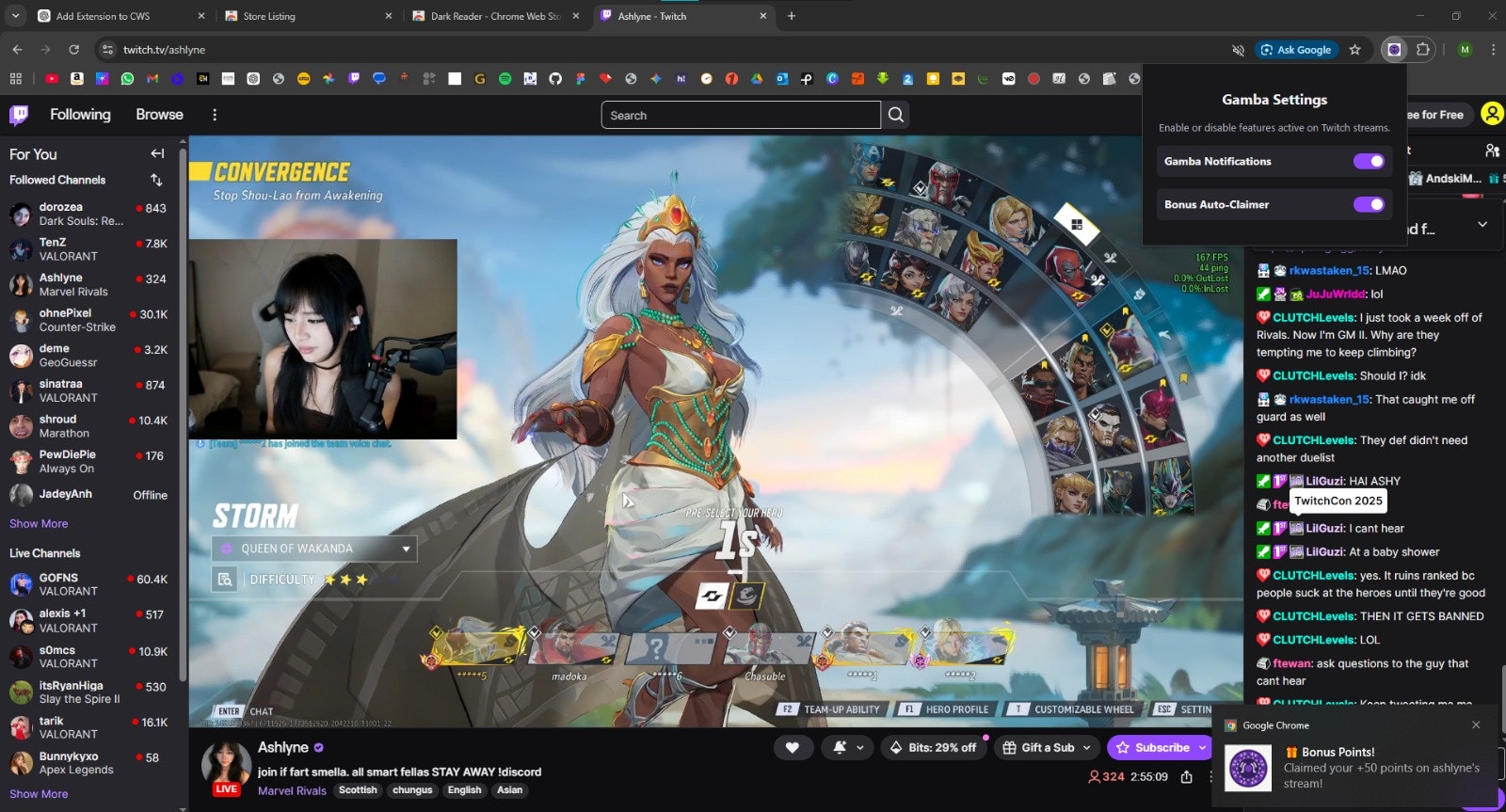Click the Scottish stream tag
Image resolution: width=1506 pixels, height=812 pixels.
(358, 790)
